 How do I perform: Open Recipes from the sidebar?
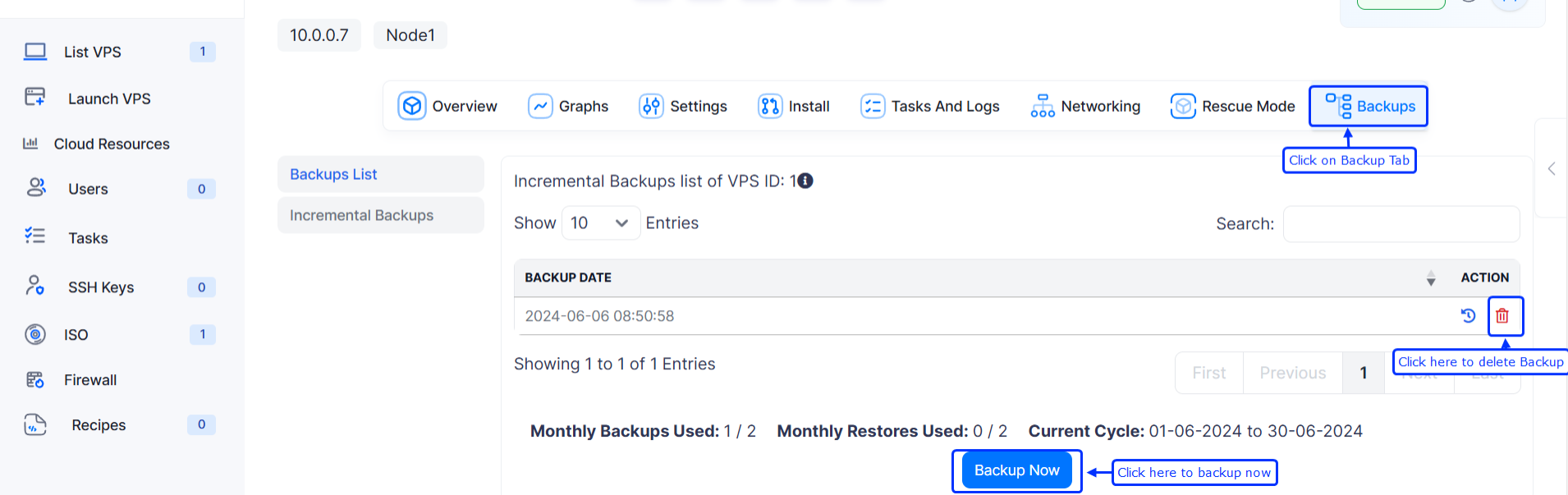[x=99, y=425]
